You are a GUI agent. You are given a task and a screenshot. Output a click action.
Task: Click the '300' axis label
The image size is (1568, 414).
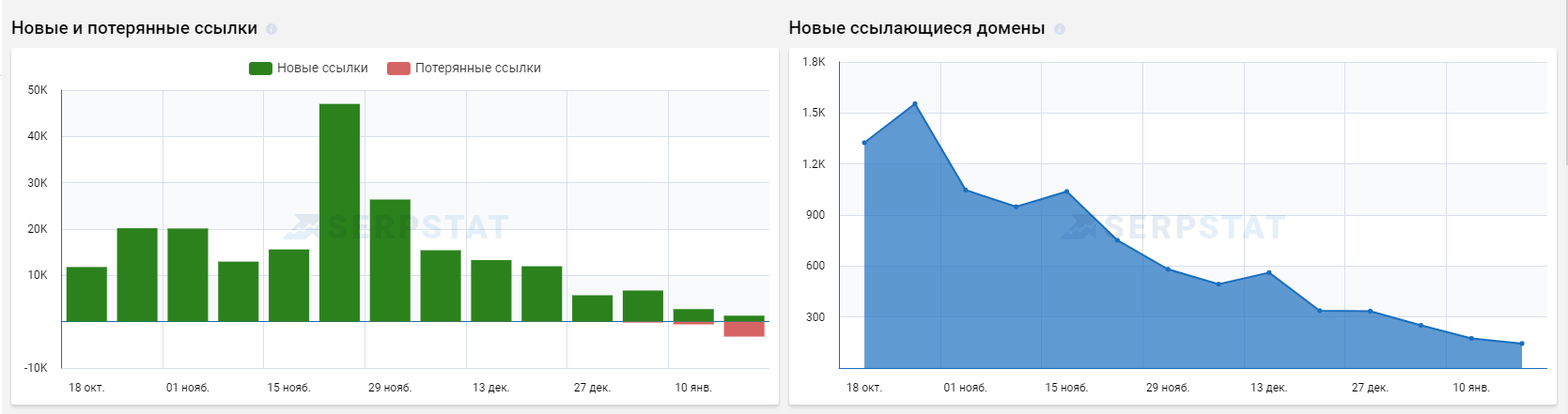click(x=815, y=317)
